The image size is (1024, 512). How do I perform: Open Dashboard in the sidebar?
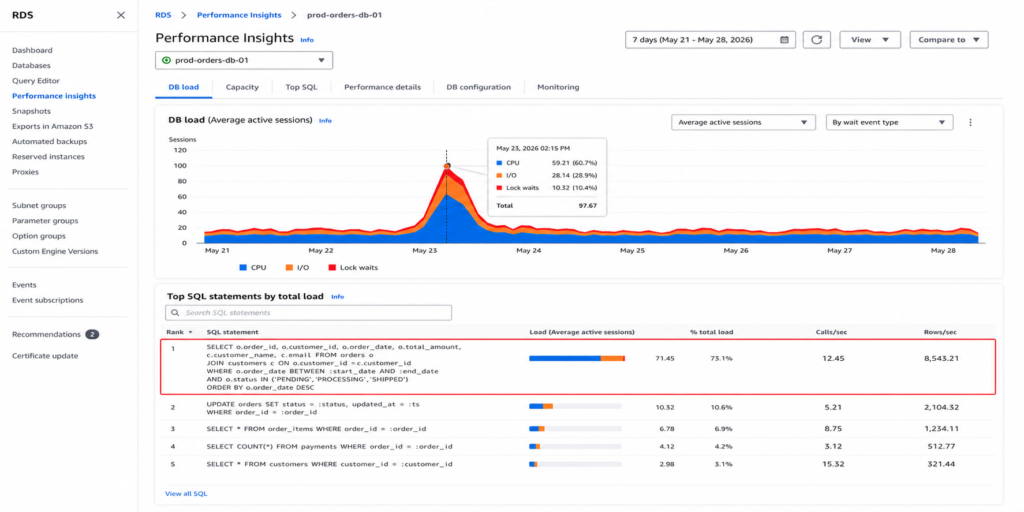[x=32, y=50]
